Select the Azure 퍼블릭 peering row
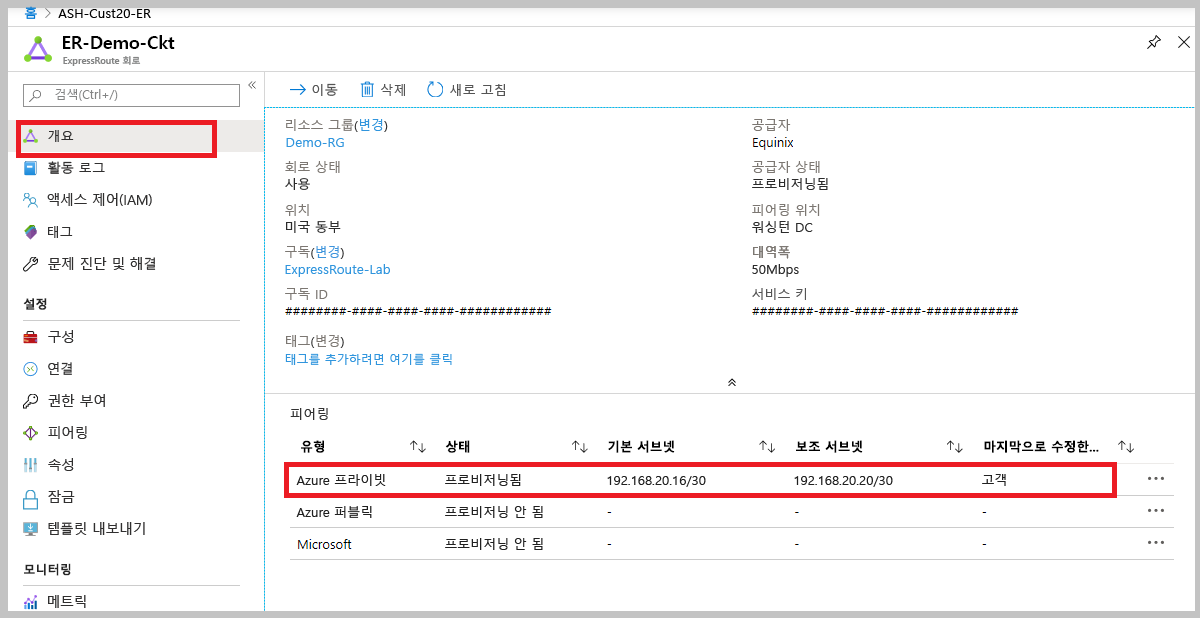Viewport: 1200px width, 618px height. click(732, 512)
